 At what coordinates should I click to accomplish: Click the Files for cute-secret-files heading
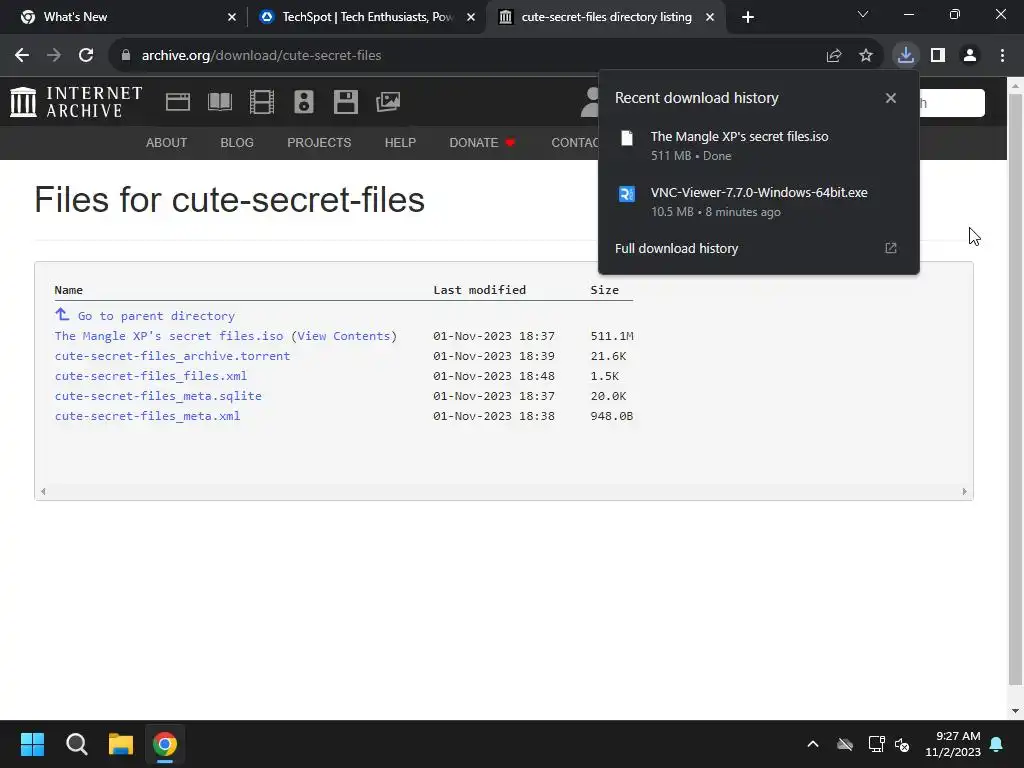click(229, 200)
